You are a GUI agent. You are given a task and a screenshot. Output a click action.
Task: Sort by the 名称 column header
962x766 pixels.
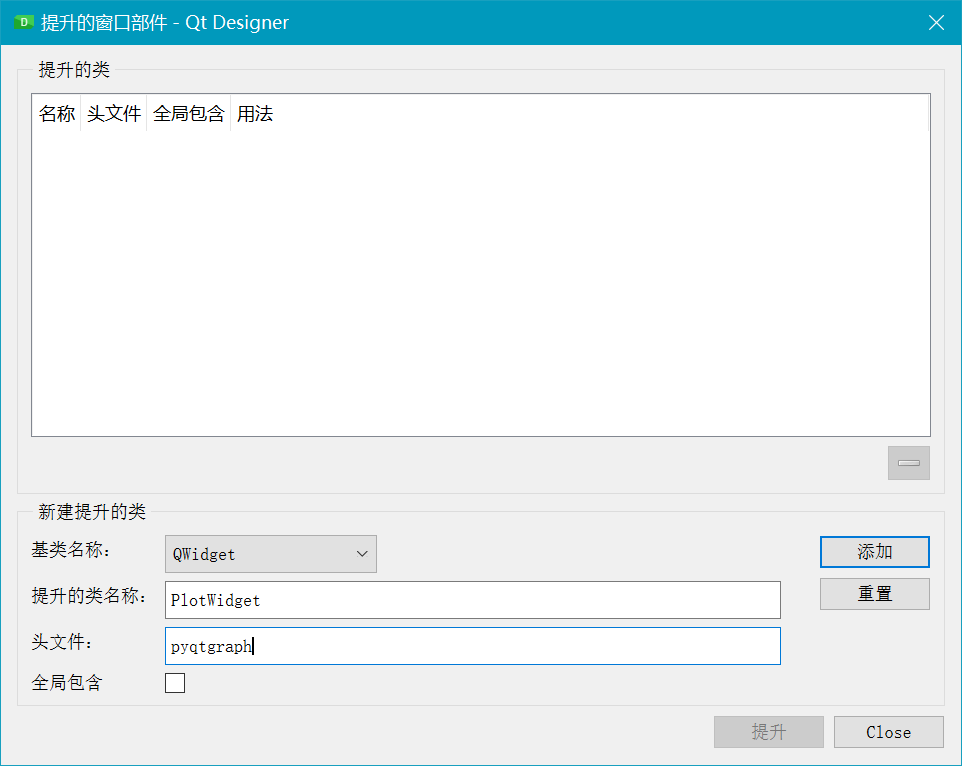click(x=56, y=113)
